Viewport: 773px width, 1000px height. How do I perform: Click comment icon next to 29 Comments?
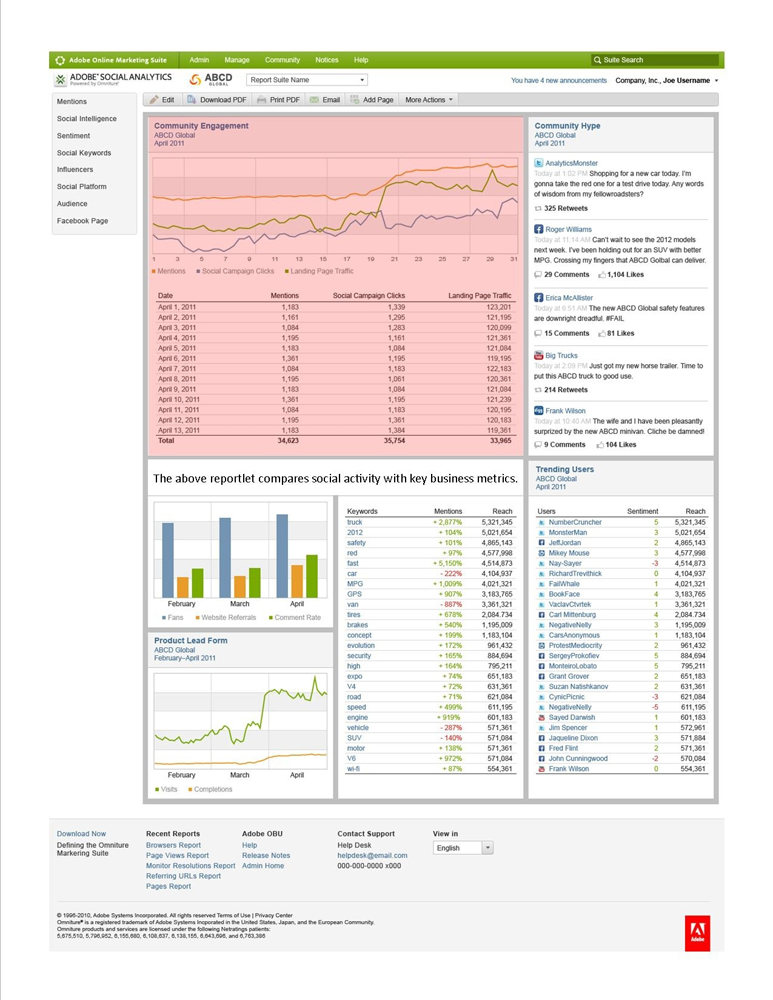(538, 275)
